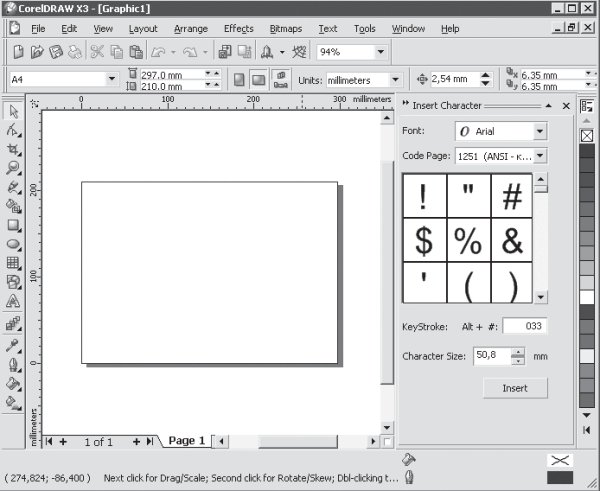The image size is (600, 491).
Task: Pick the white color palette swatch
Action: tap(587, 297)
